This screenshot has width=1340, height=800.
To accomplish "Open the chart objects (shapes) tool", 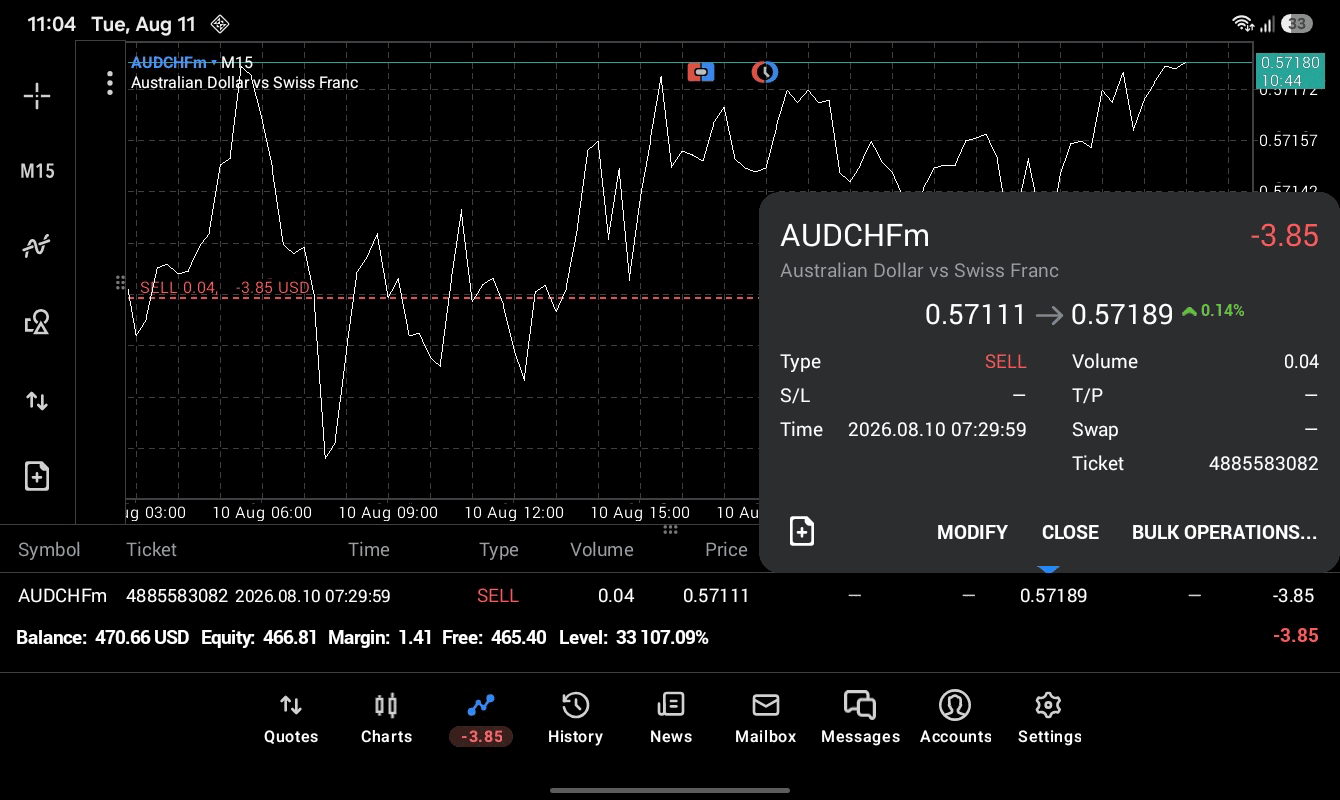I will pos(37,322).
